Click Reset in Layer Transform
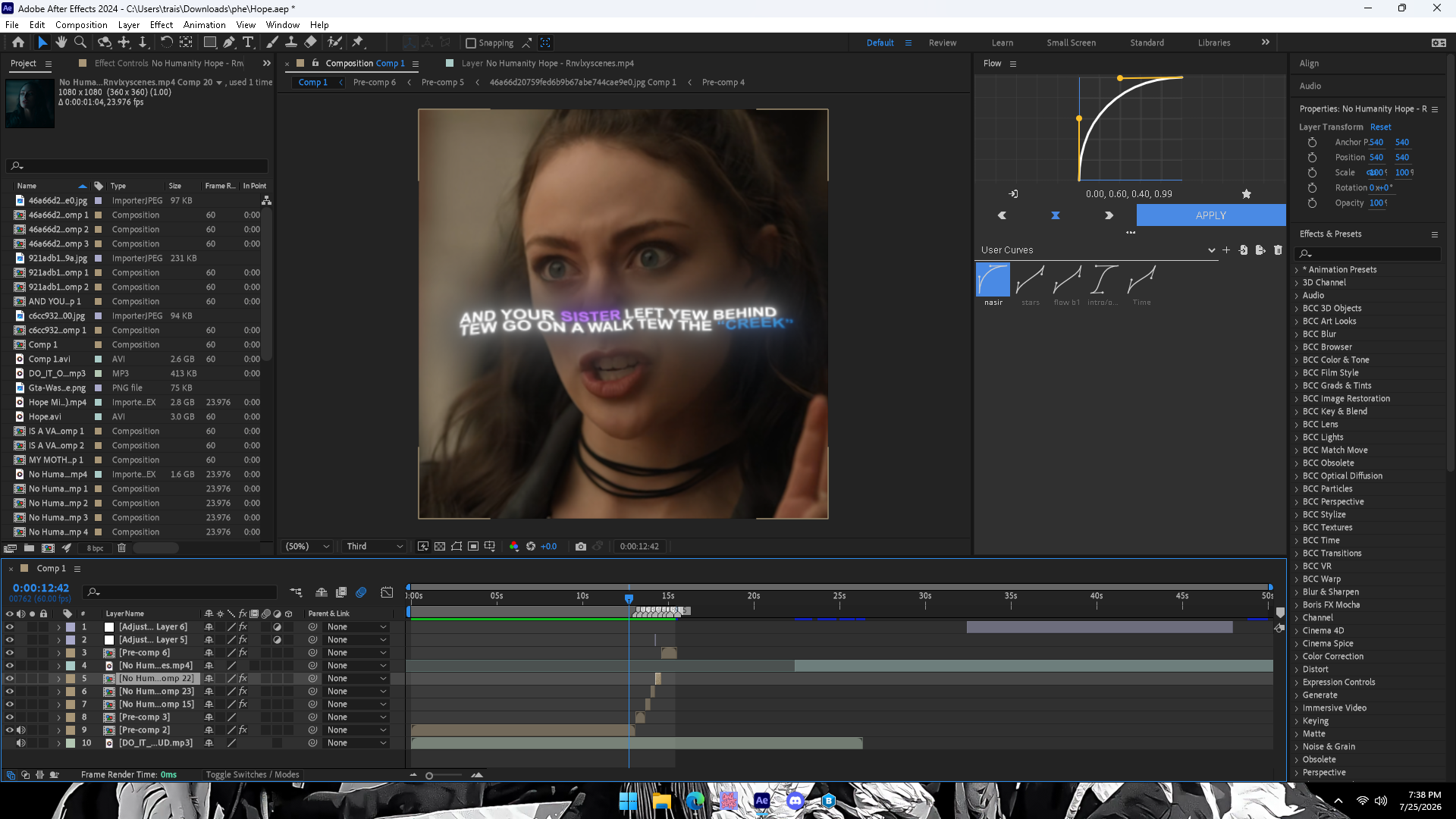Image resolution: width=1456 pixels, height=819 pixels. coord(1380,127)
